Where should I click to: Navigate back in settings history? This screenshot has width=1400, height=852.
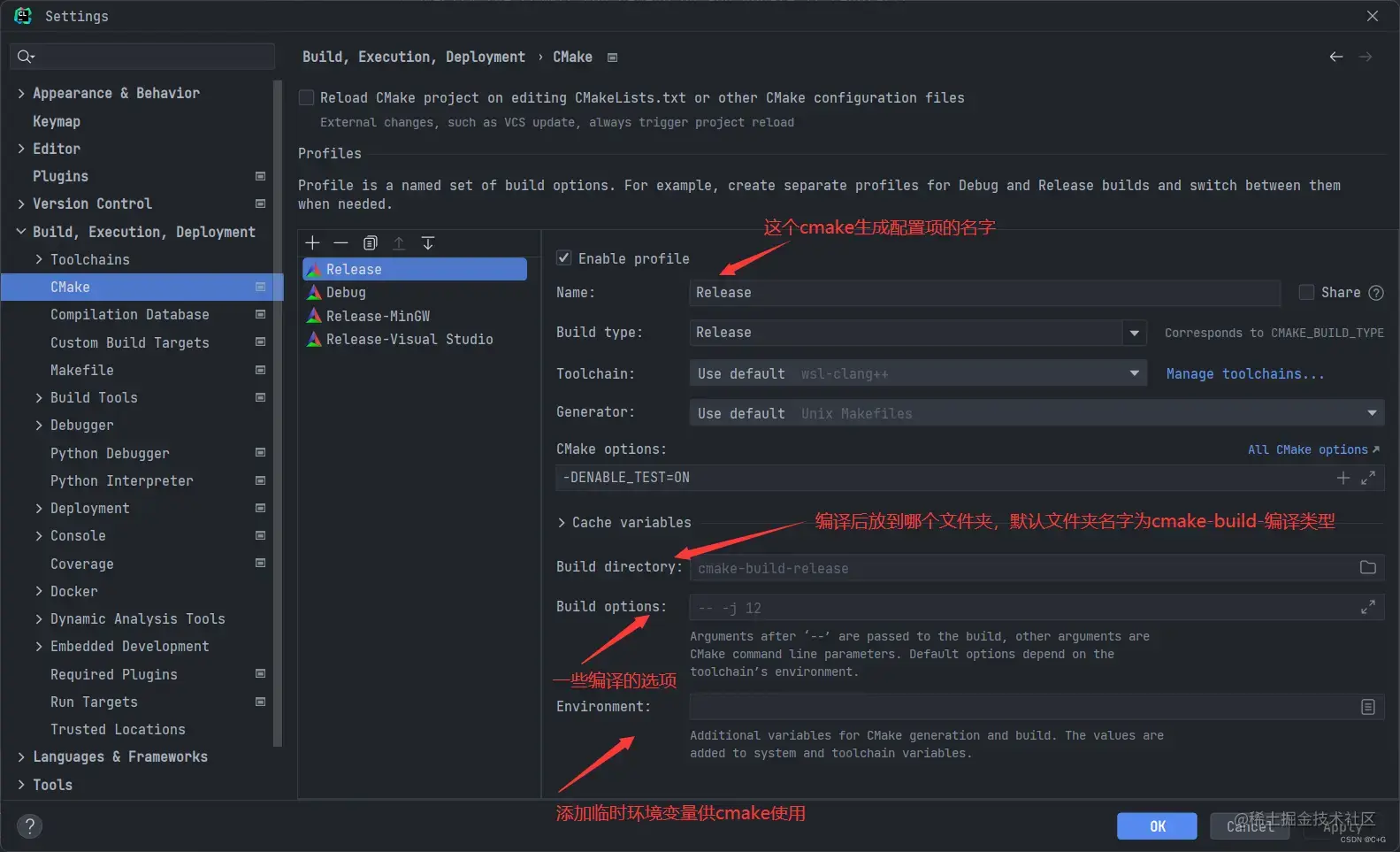[1336, 57]
